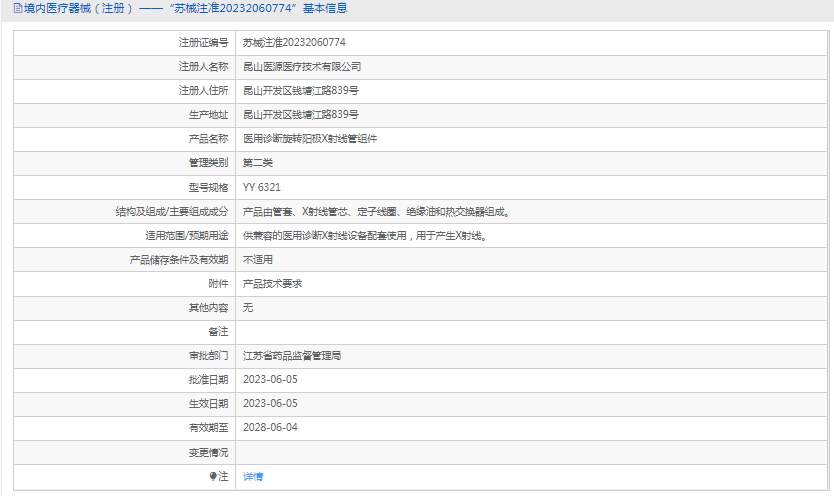Click the 变更情况 label
This screenshot has width=834, height=496.
click(x=208, y=452)
